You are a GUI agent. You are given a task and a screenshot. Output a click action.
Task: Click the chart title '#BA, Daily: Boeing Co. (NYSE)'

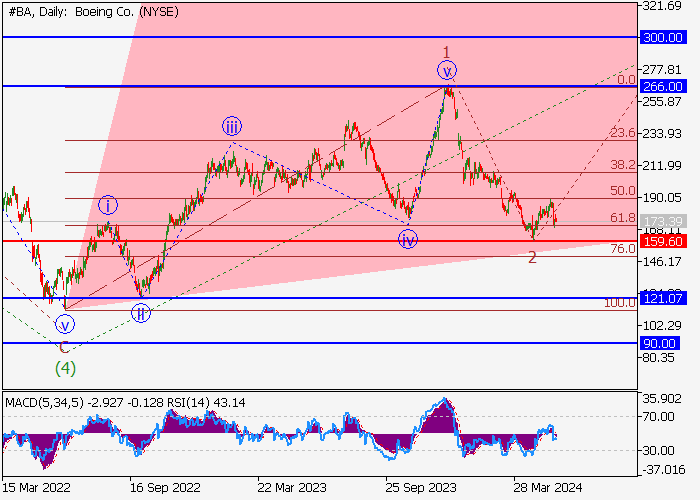click(93, 12)
